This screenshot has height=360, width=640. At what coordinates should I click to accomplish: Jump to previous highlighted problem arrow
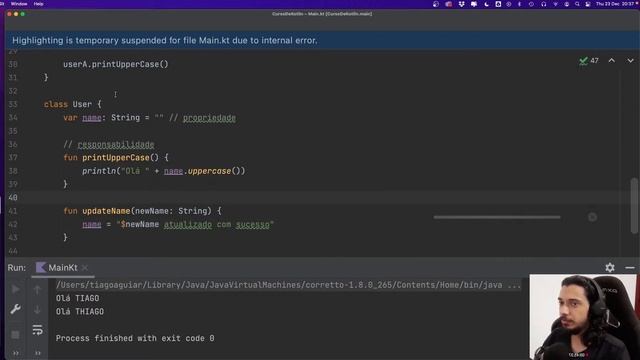tap(611, 60)
